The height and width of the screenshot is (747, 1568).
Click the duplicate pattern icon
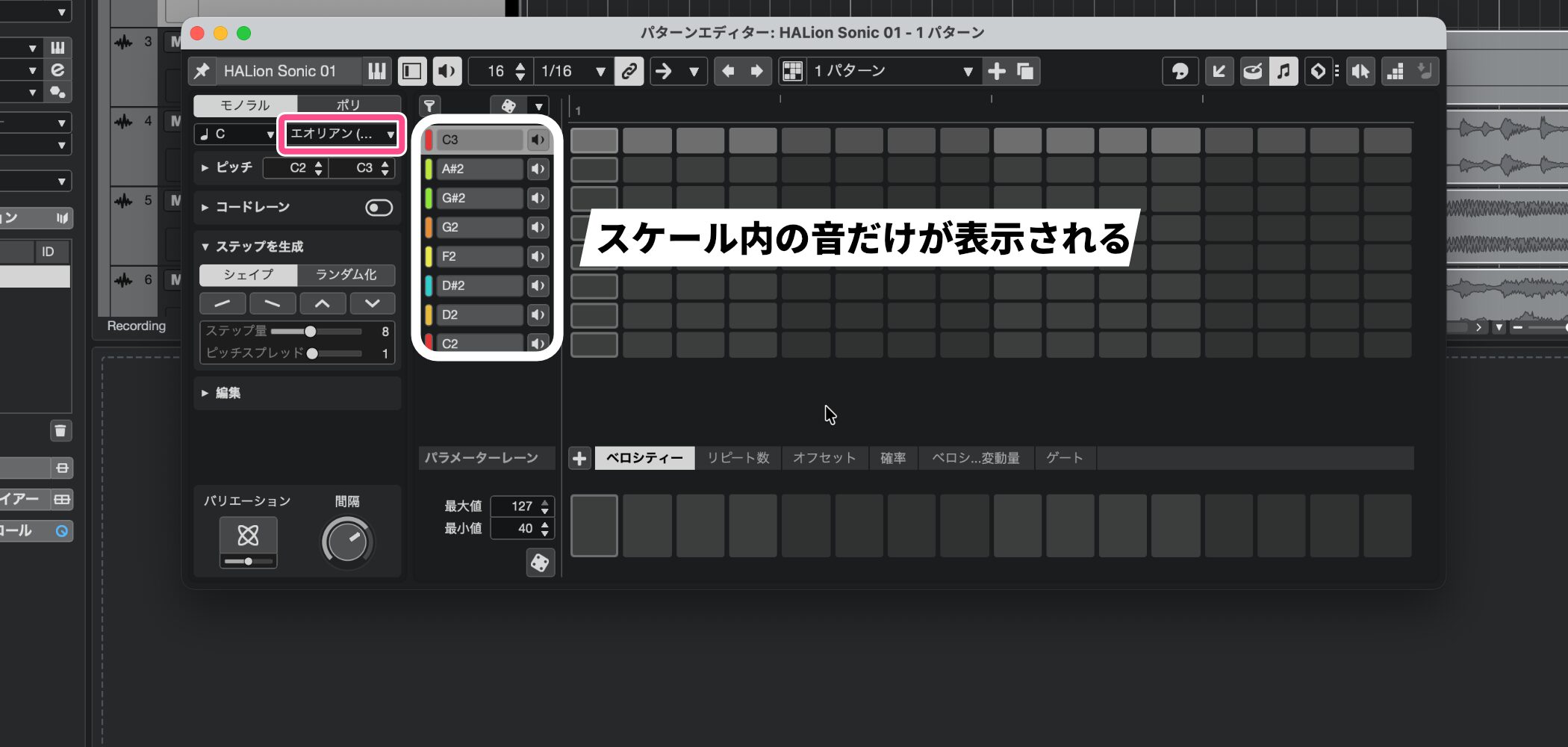[x=1026, y=71]
